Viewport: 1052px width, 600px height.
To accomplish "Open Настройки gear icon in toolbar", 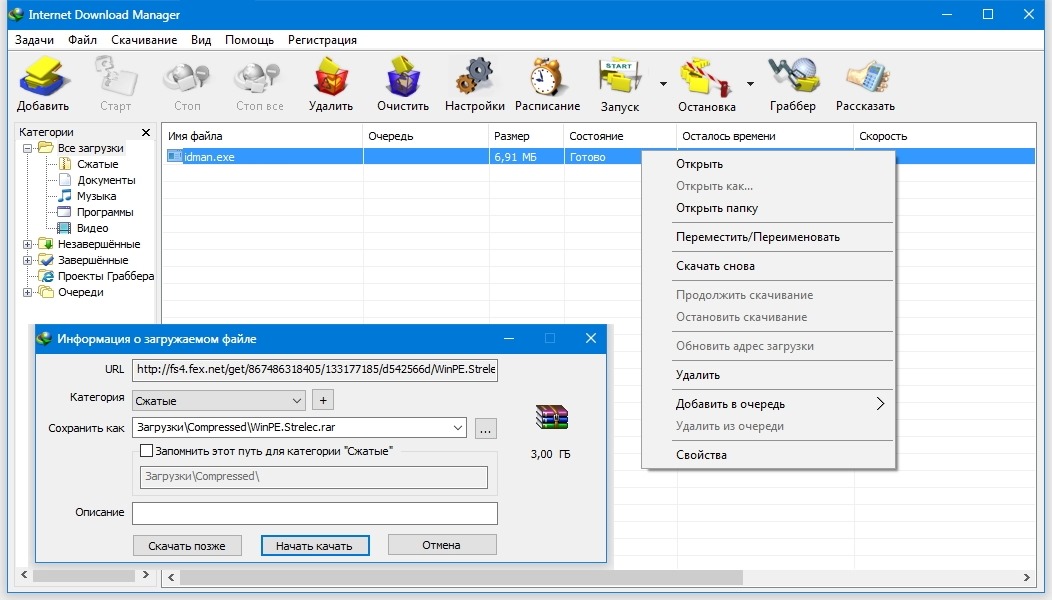I will pyautogui.click(x=474, y=78).
